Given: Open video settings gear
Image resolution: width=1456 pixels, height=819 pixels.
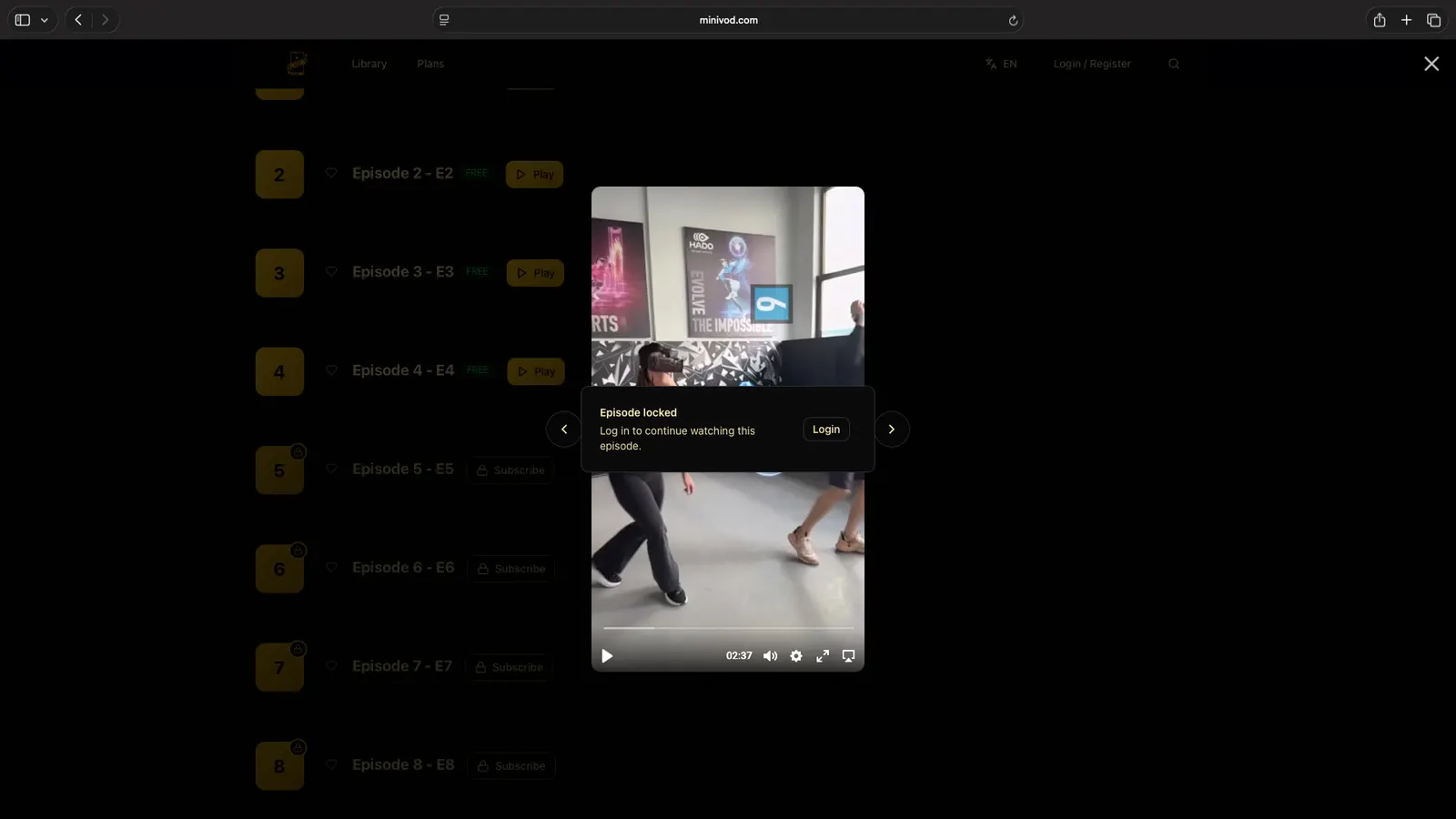Looking at the screenshot, I should point(796,656).
